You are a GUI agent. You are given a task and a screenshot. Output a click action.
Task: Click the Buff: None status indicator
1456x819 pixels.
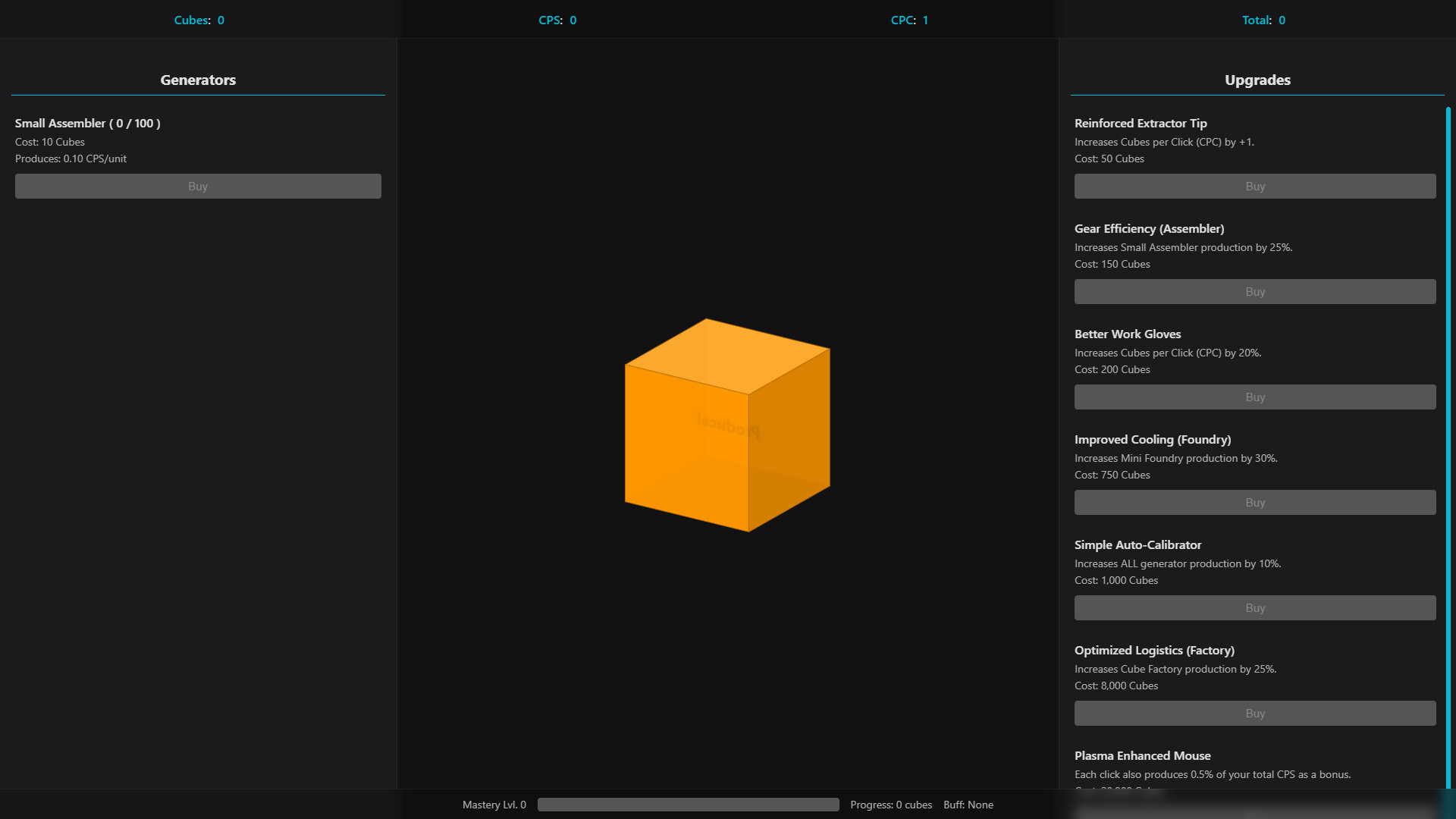click(968, 805)
